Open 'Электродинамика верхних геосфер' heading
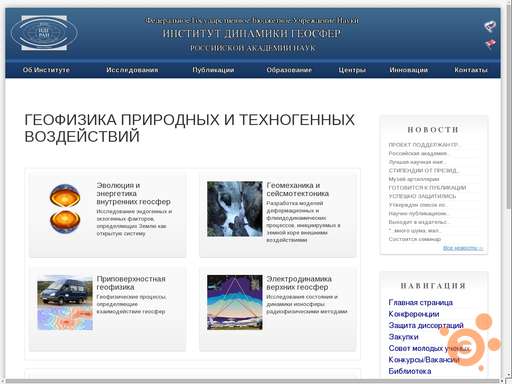Viewport: 512px width, 384px height. point(299,283)
